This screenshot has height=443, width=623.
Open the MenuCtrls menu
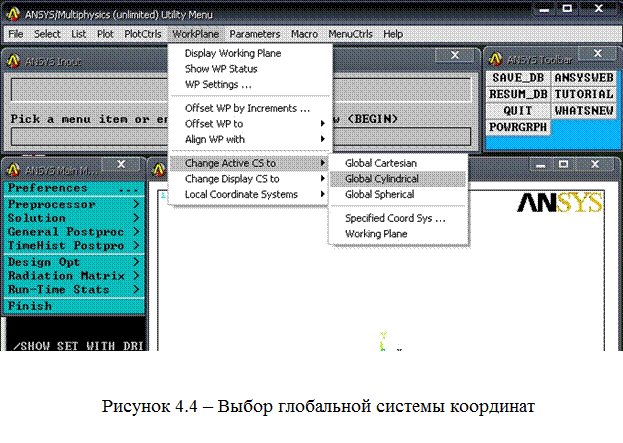350,34
